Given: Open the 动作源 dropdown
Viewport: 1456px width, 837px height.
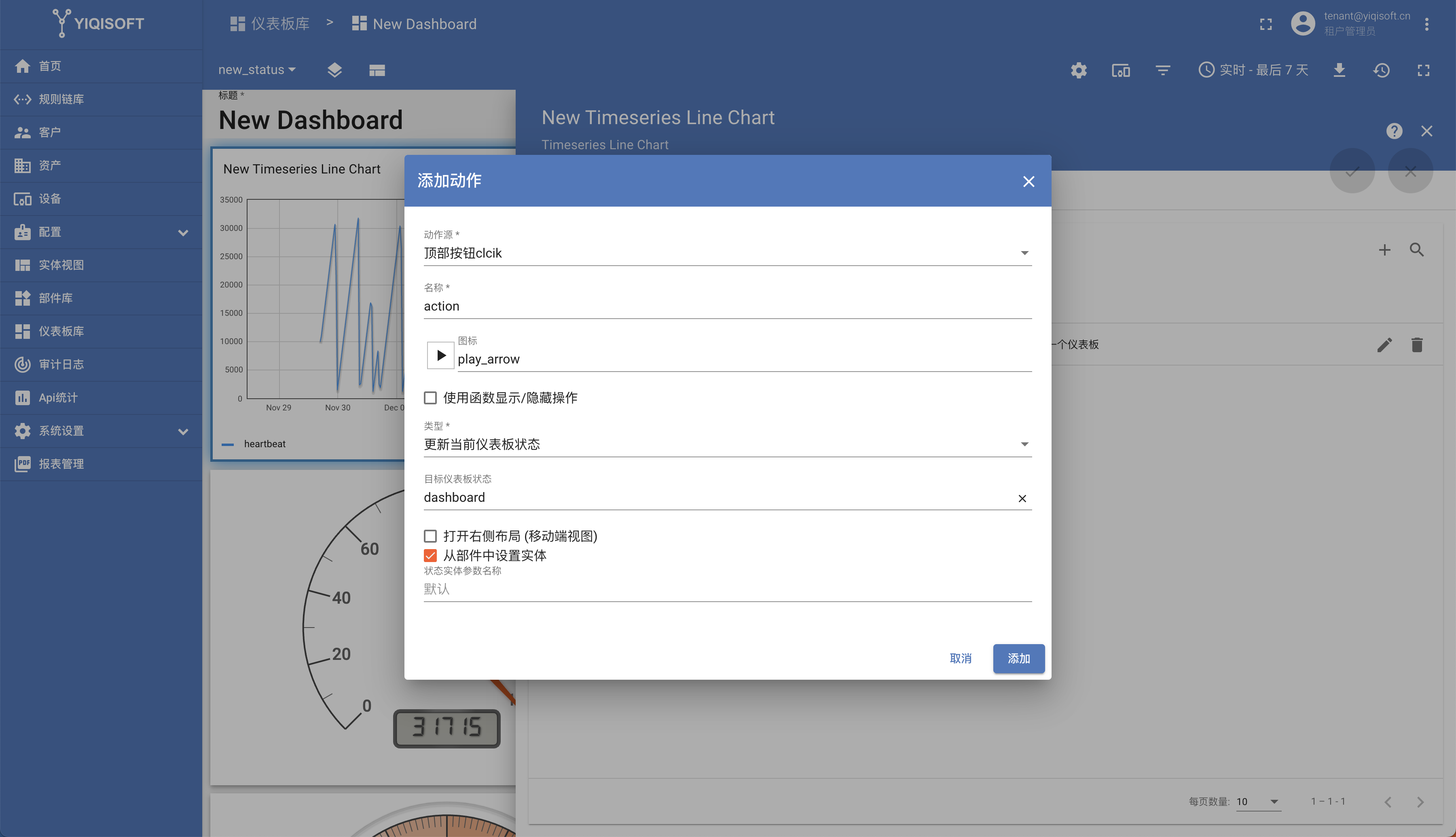Looking at the screenshot, I should point(727,253).
